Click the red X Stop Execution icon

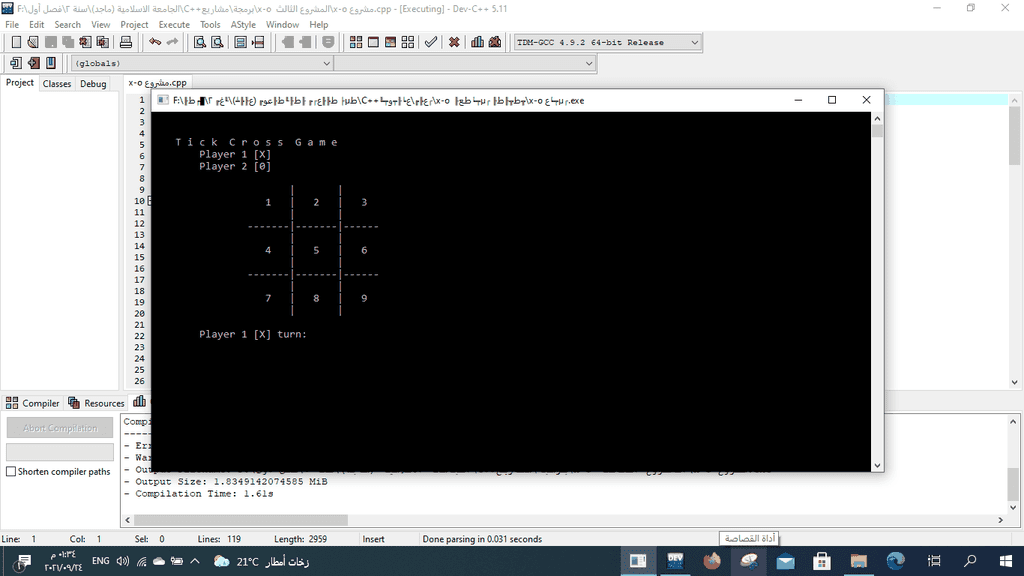454,42
